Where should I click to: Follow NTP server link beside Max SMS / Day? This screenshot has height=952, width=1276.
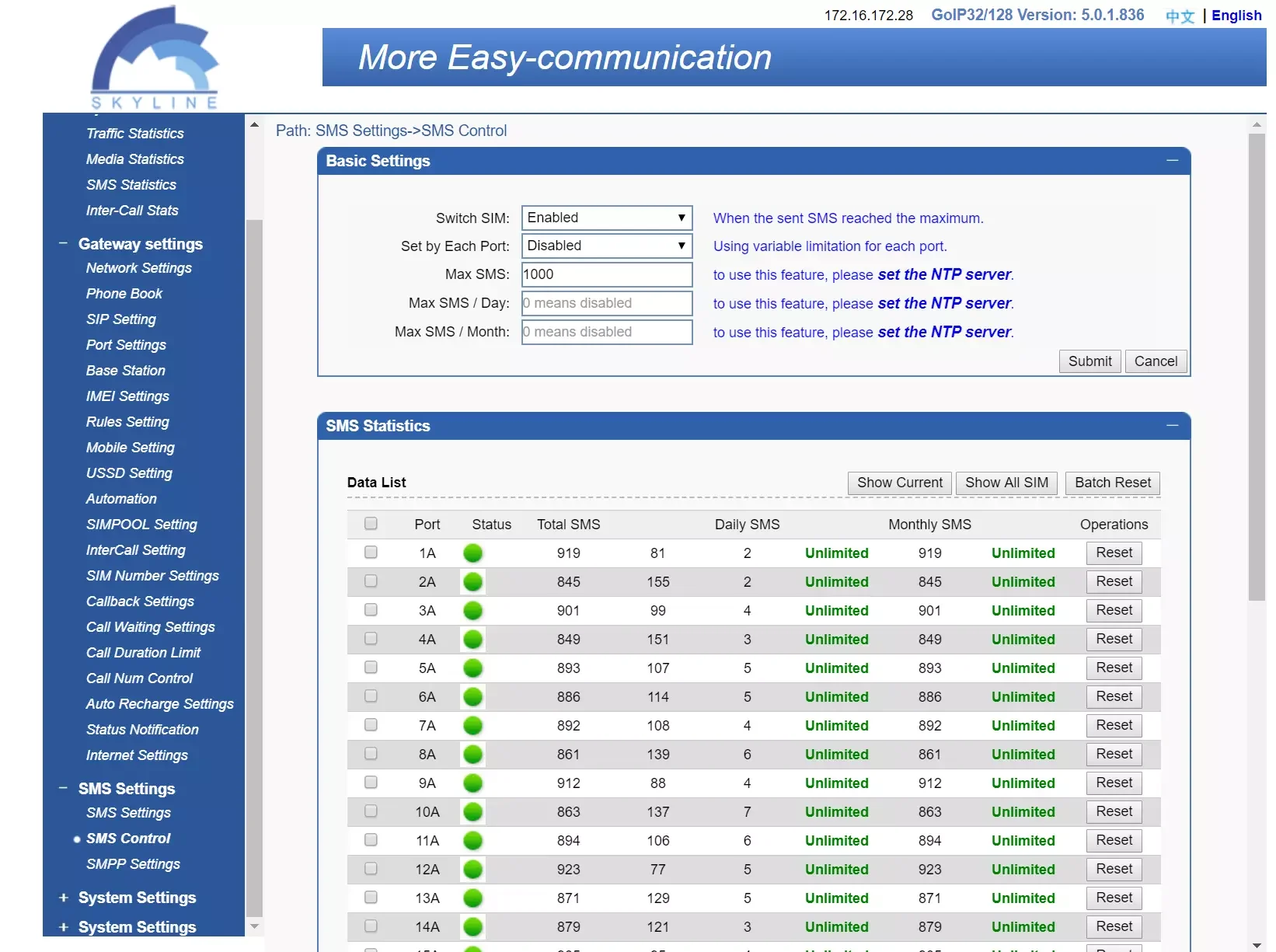click(x=944, y=303)
